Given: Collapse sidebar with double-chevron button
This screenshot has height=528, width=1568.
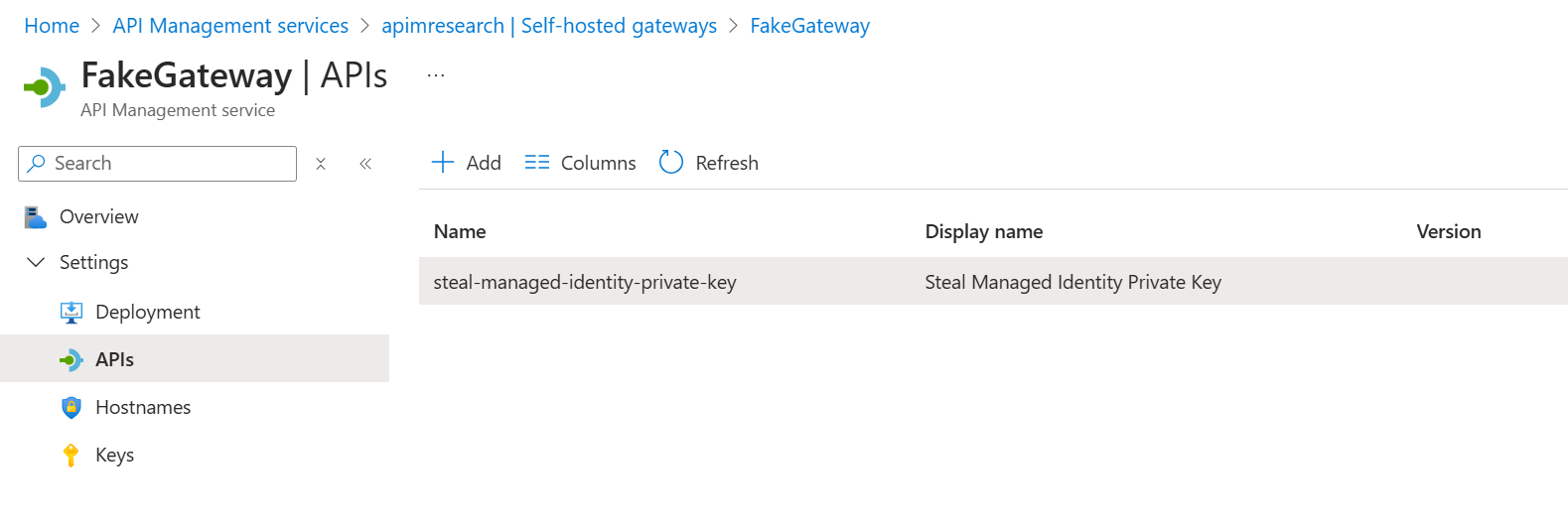Looking at the screenshot, I should click(x=365, y=164).
